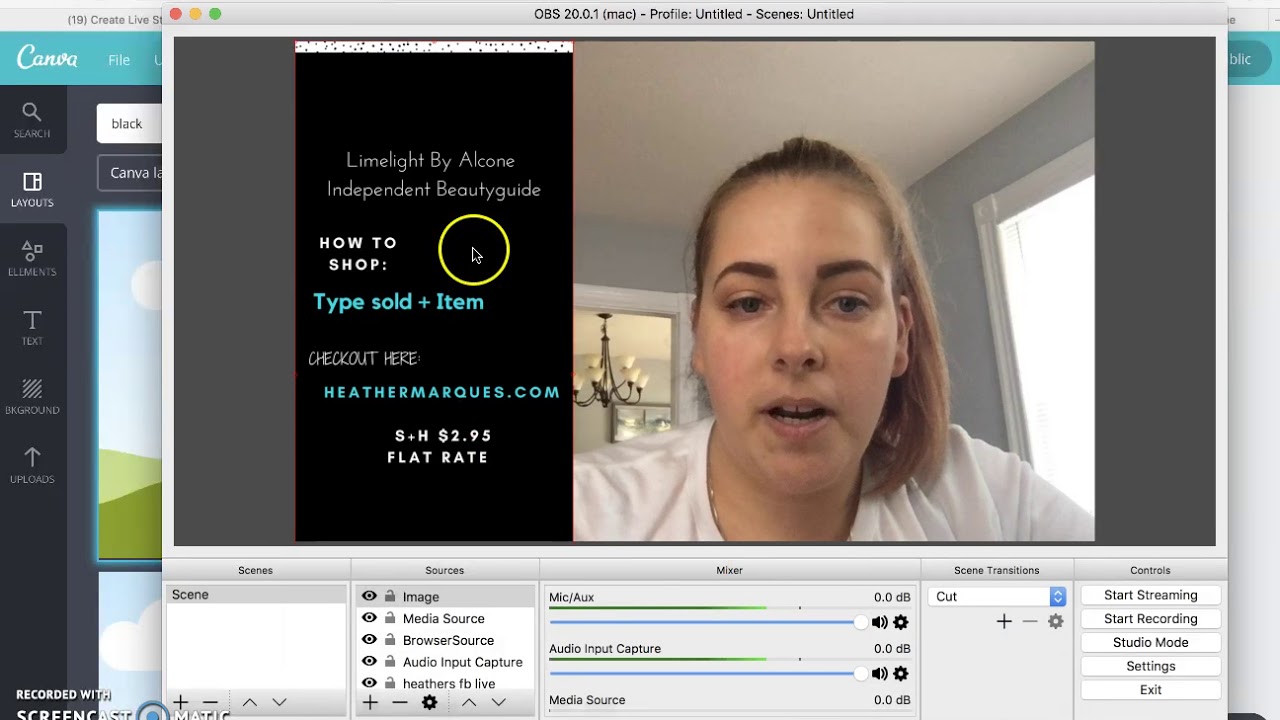Open source properties gear in Sources panel
This screenshot has height=720, width=1280.
[x=429, y=703]
